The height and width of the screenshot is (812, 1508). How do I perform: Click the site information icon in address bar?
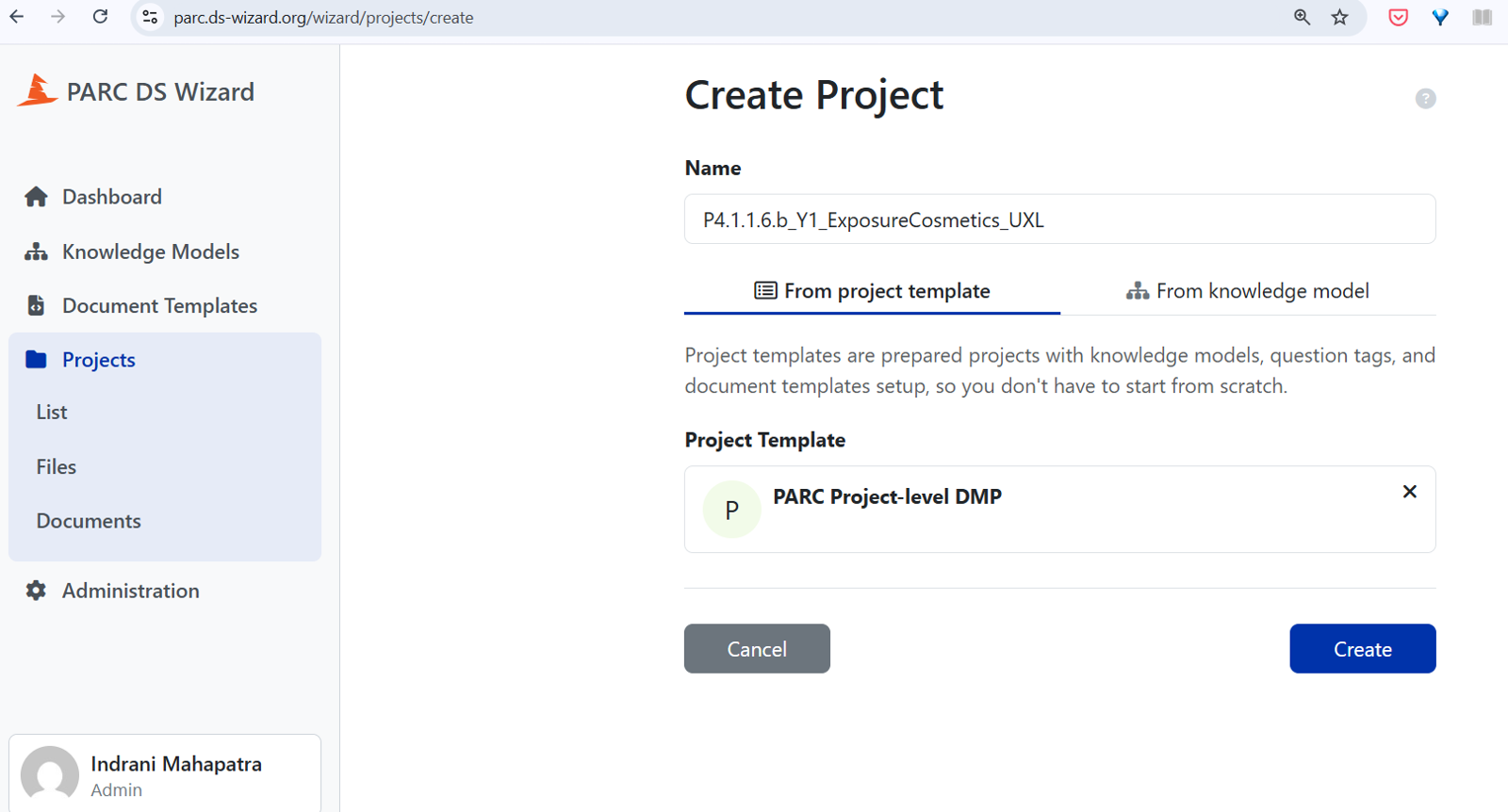point(150,17)
